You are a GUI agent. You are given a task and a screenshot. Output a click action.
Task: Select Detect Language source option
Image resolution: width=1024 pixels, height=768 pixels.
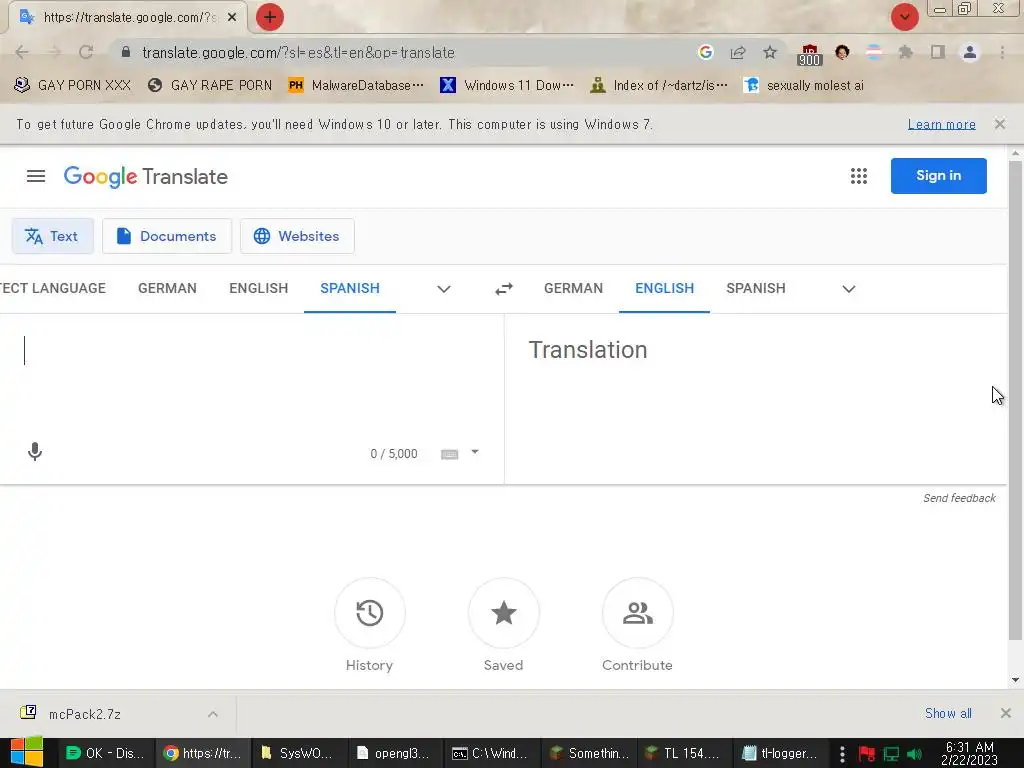[53, 288]
